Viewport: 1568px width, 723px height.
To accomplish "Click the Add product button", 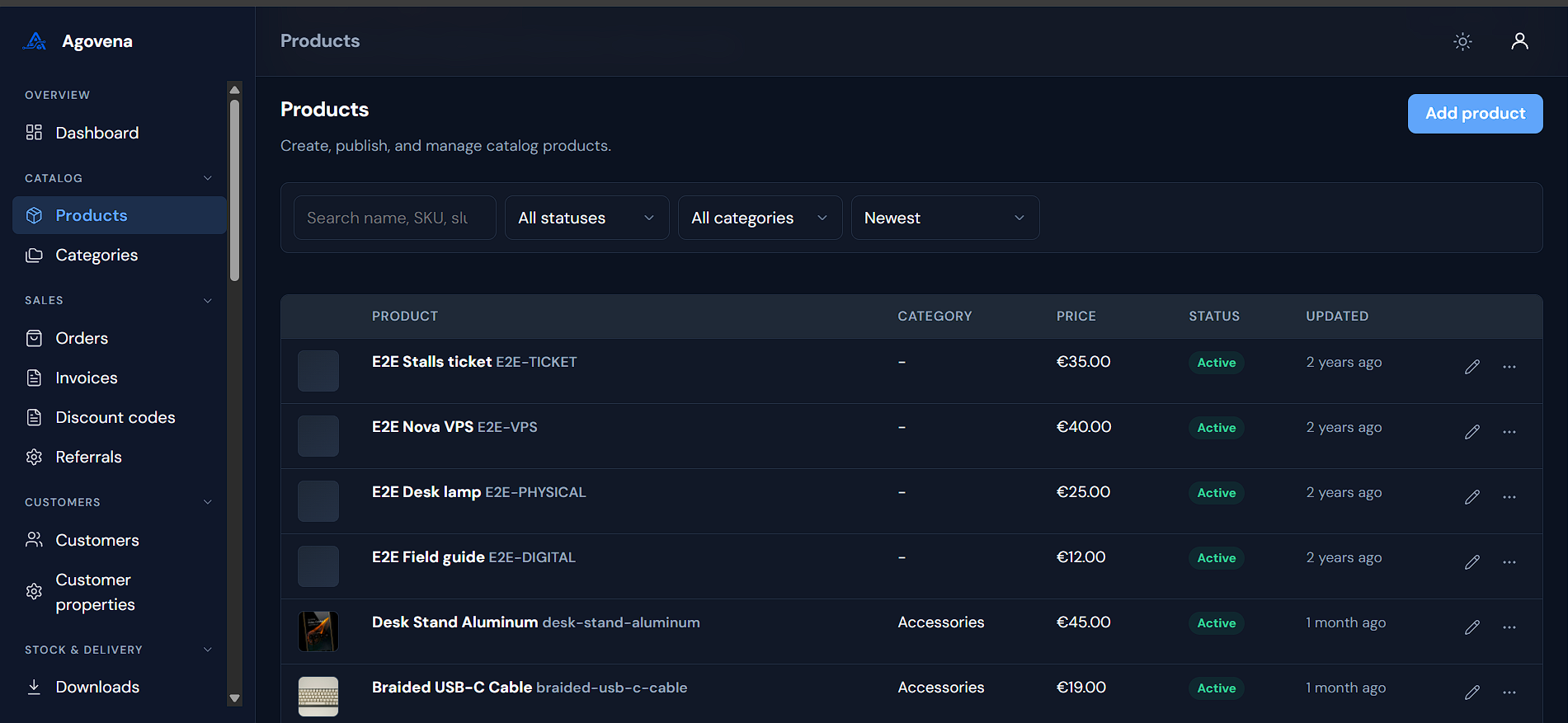I will coord(1475,114).
